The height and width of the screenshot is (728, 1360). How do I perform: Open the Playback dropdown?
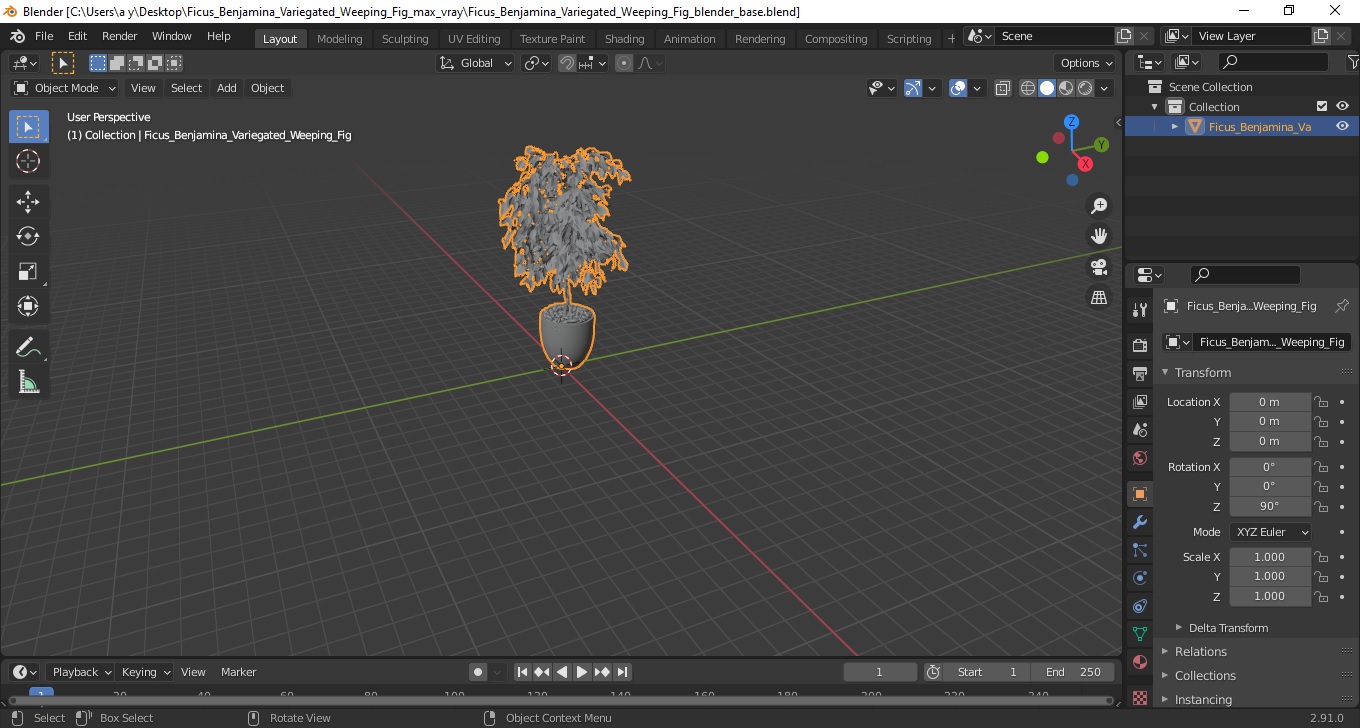80,672
